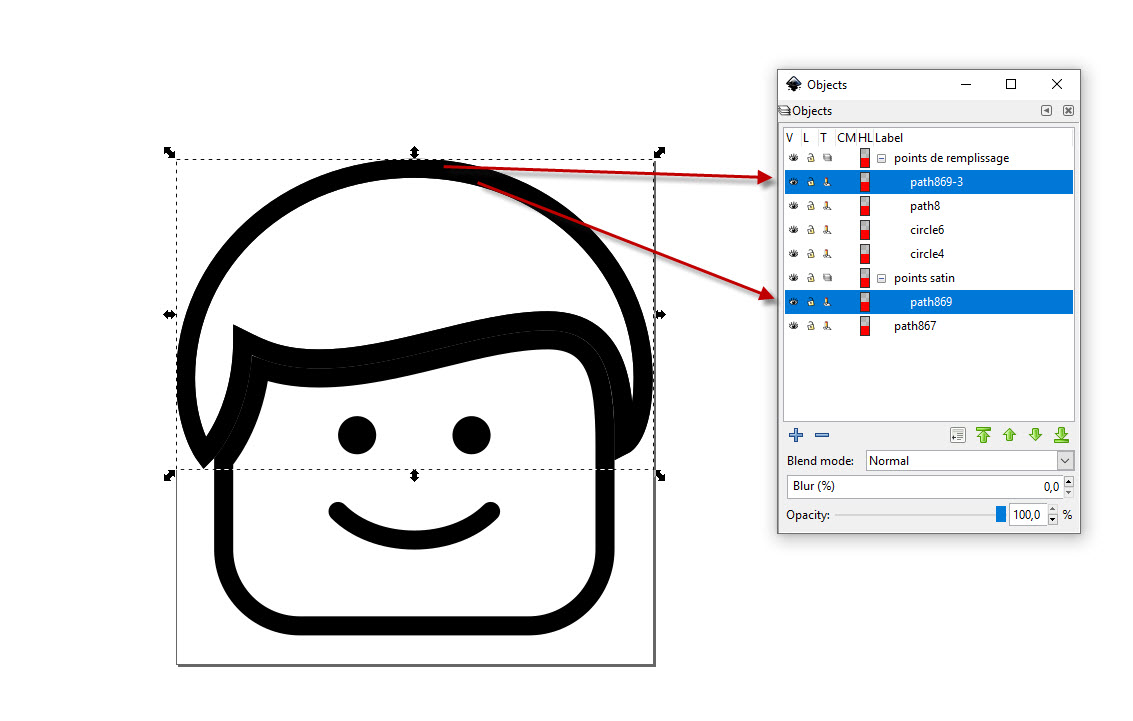Hide the circle6 object via eye icon

793,230
